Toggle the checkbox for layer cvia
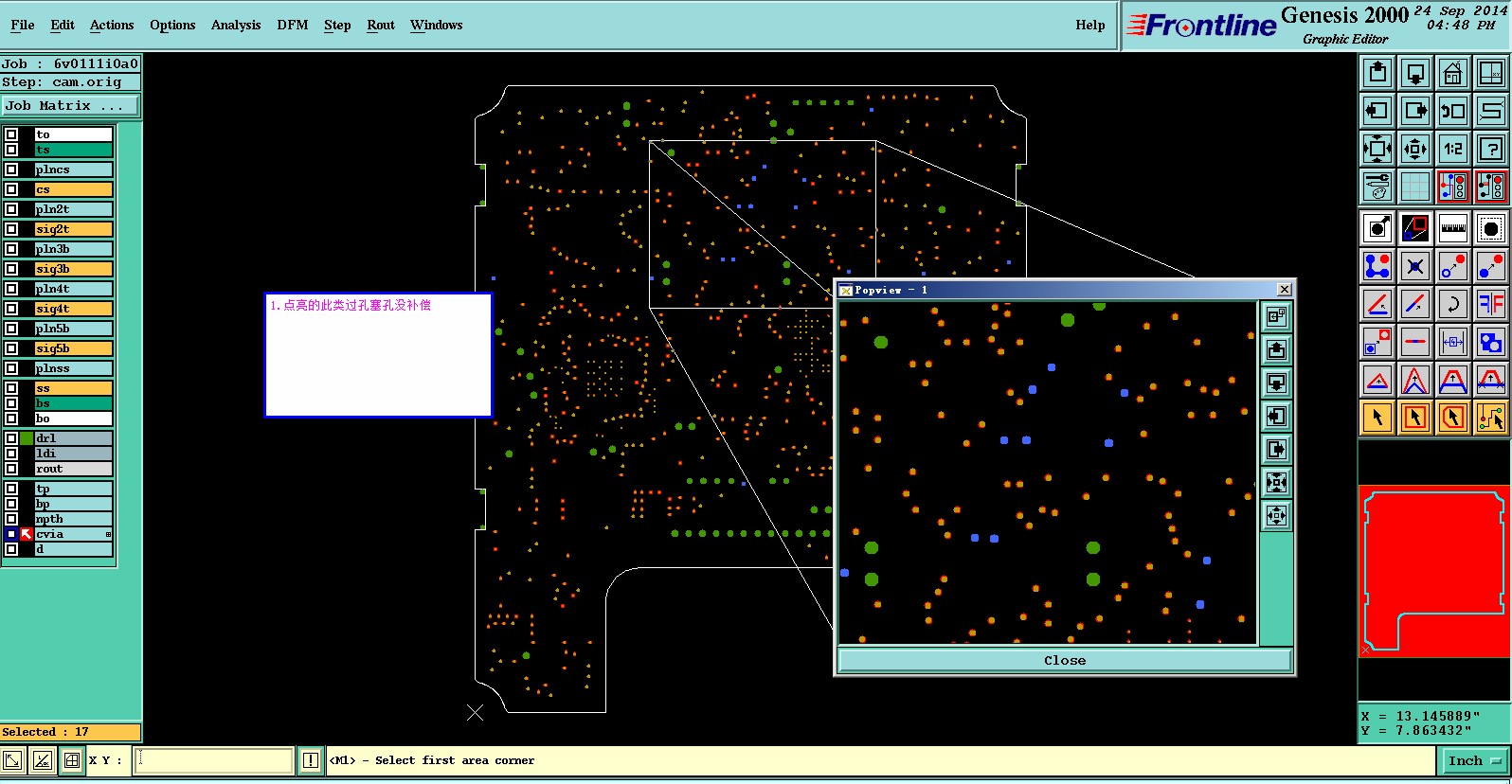This screenshot has height=784, width=1512. click(x=11, y=534)
